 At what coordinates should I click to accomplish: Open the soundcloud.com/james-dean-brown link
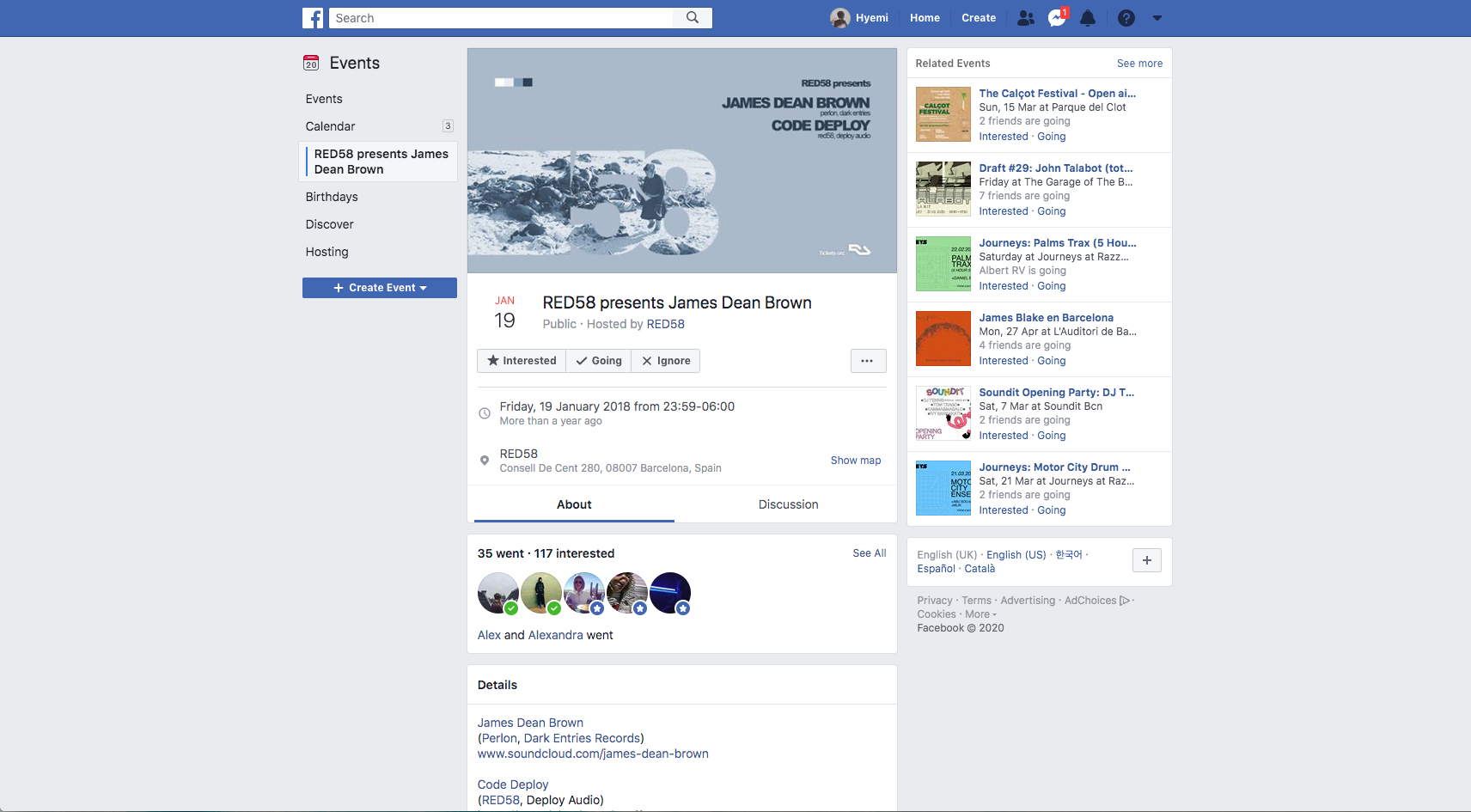tap(593, 754)
